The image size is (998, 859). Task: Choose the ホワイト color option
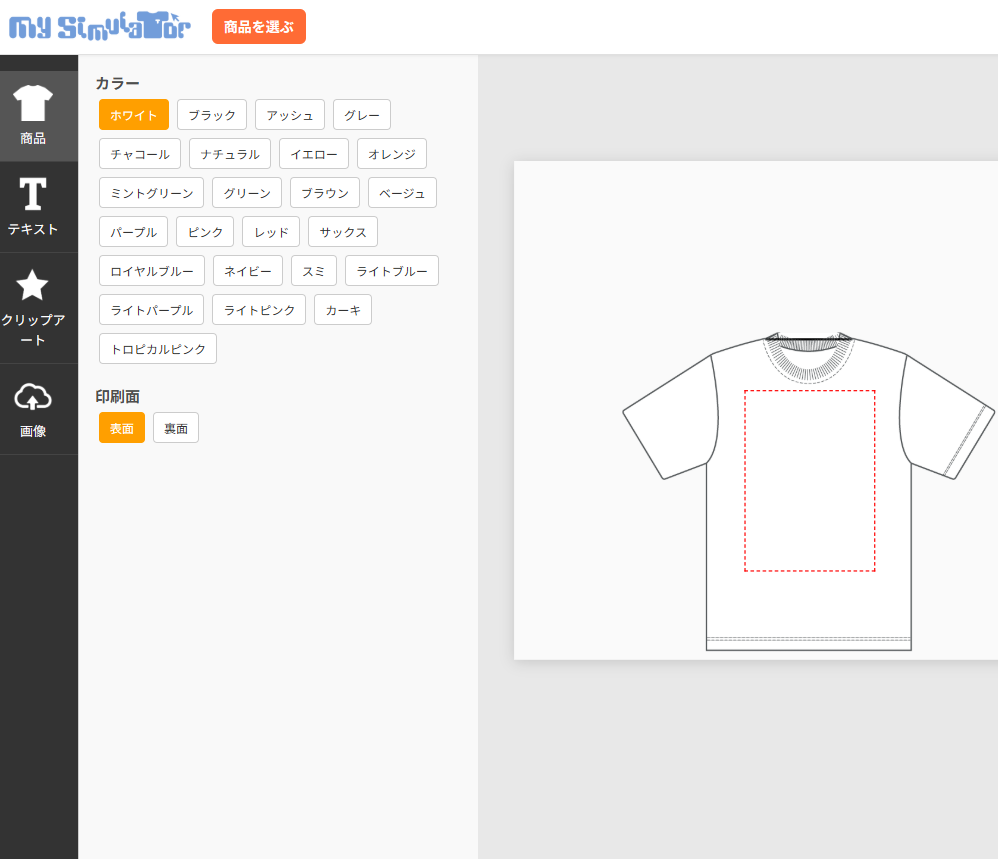click(x=134, y=115)
